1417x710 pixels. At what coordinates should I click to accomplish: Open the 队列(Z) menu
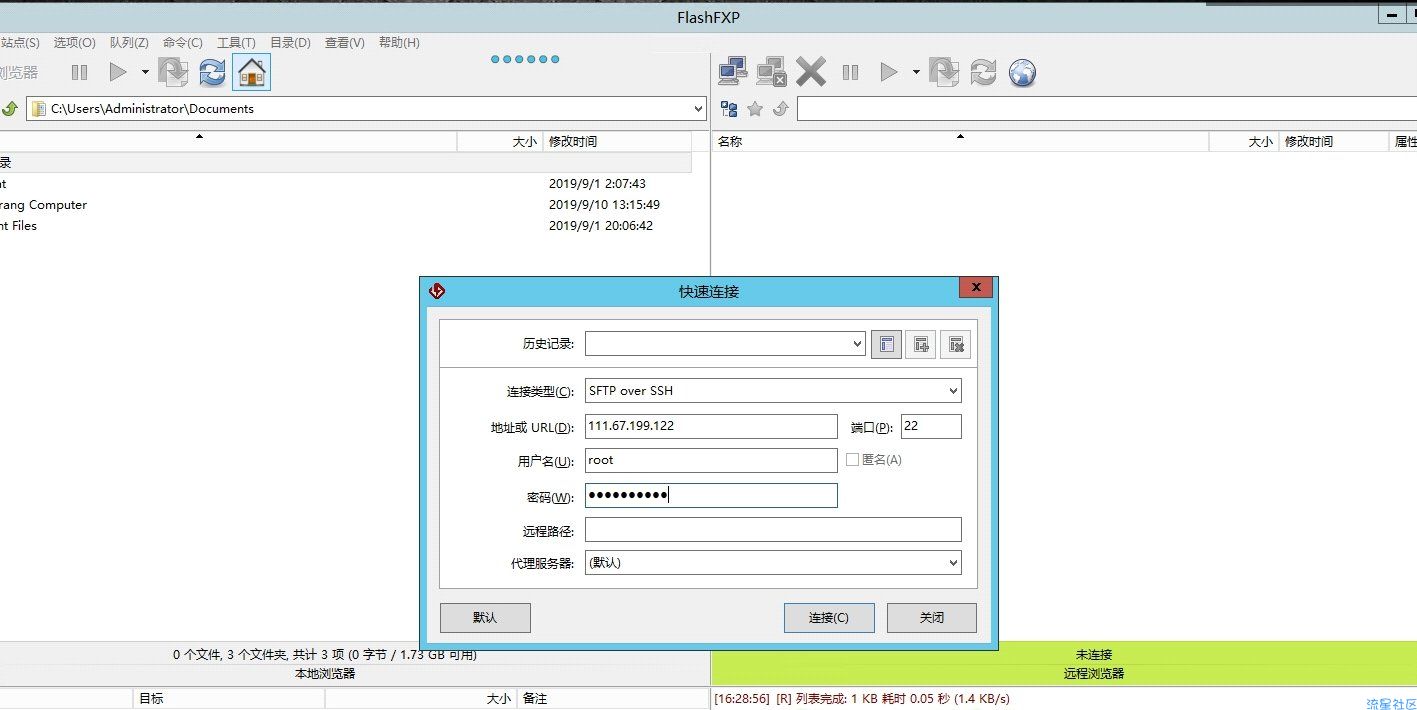[129, 43]
